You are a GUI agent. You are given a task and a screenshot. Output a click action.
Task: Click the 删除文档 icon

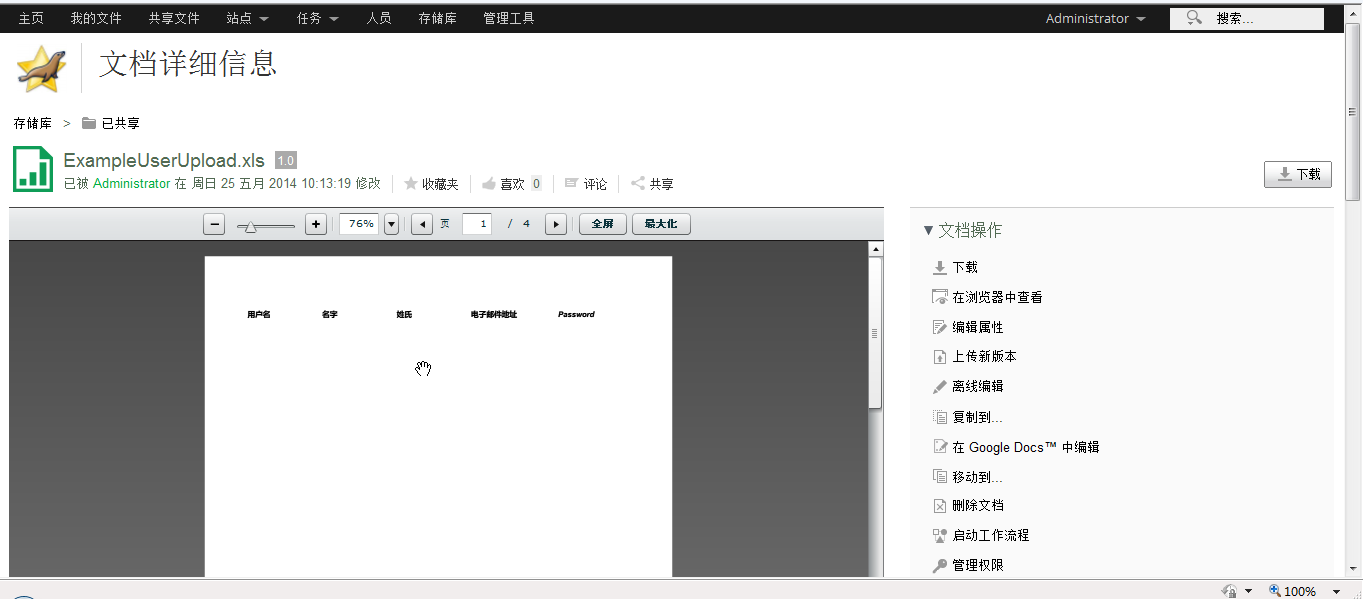[939, 506]
